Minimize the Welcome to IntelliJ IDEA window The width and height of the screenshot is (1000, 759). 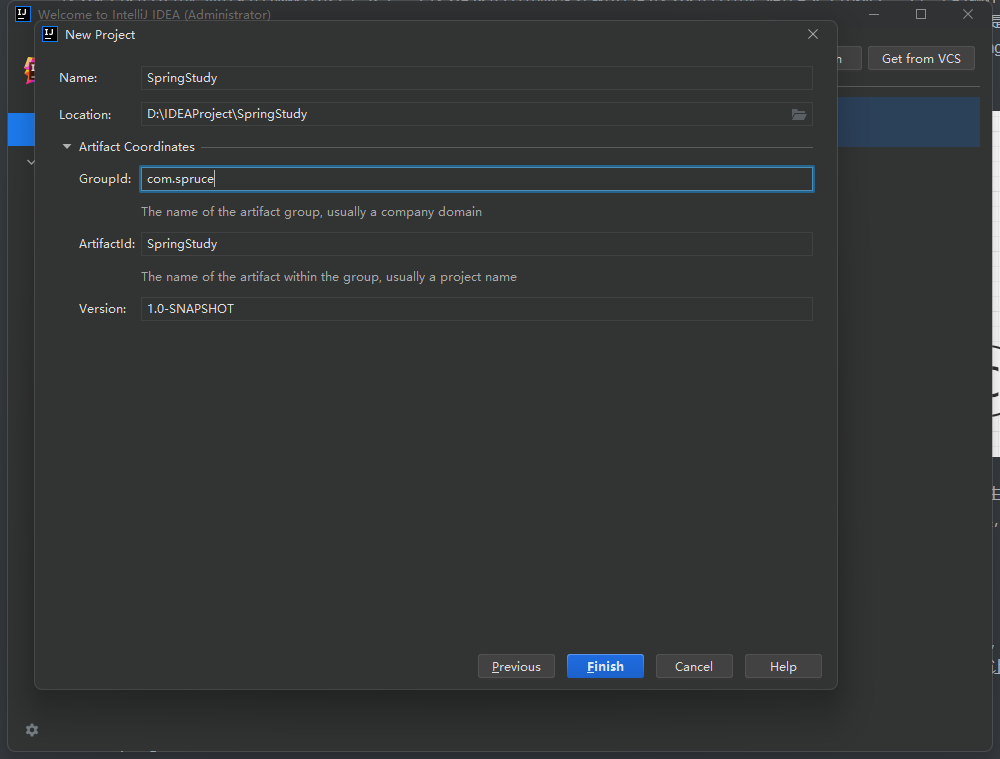(874, 14)
